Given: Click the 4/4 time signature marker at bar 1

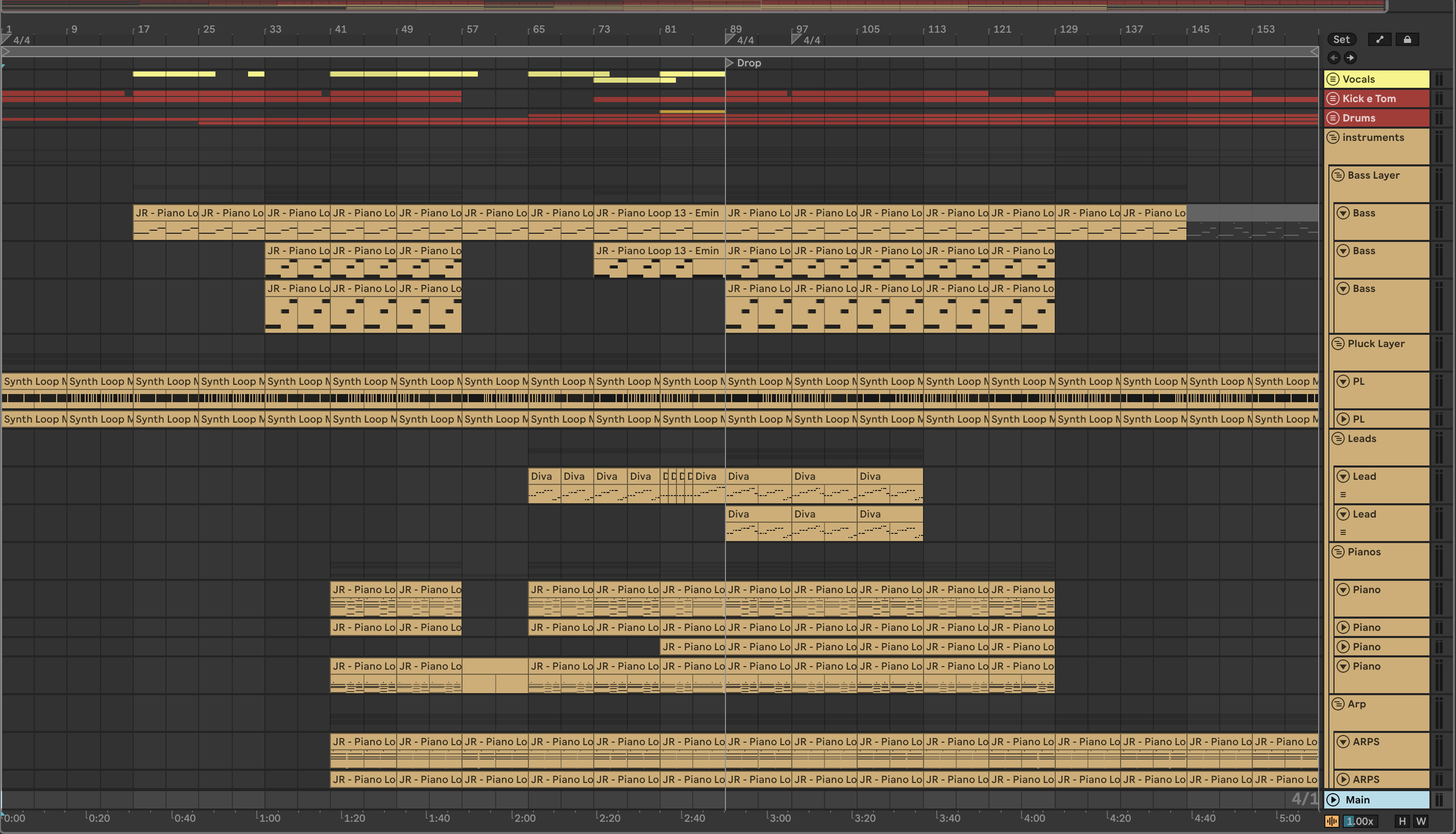Looking at the screenshot, I should point(16,40).
